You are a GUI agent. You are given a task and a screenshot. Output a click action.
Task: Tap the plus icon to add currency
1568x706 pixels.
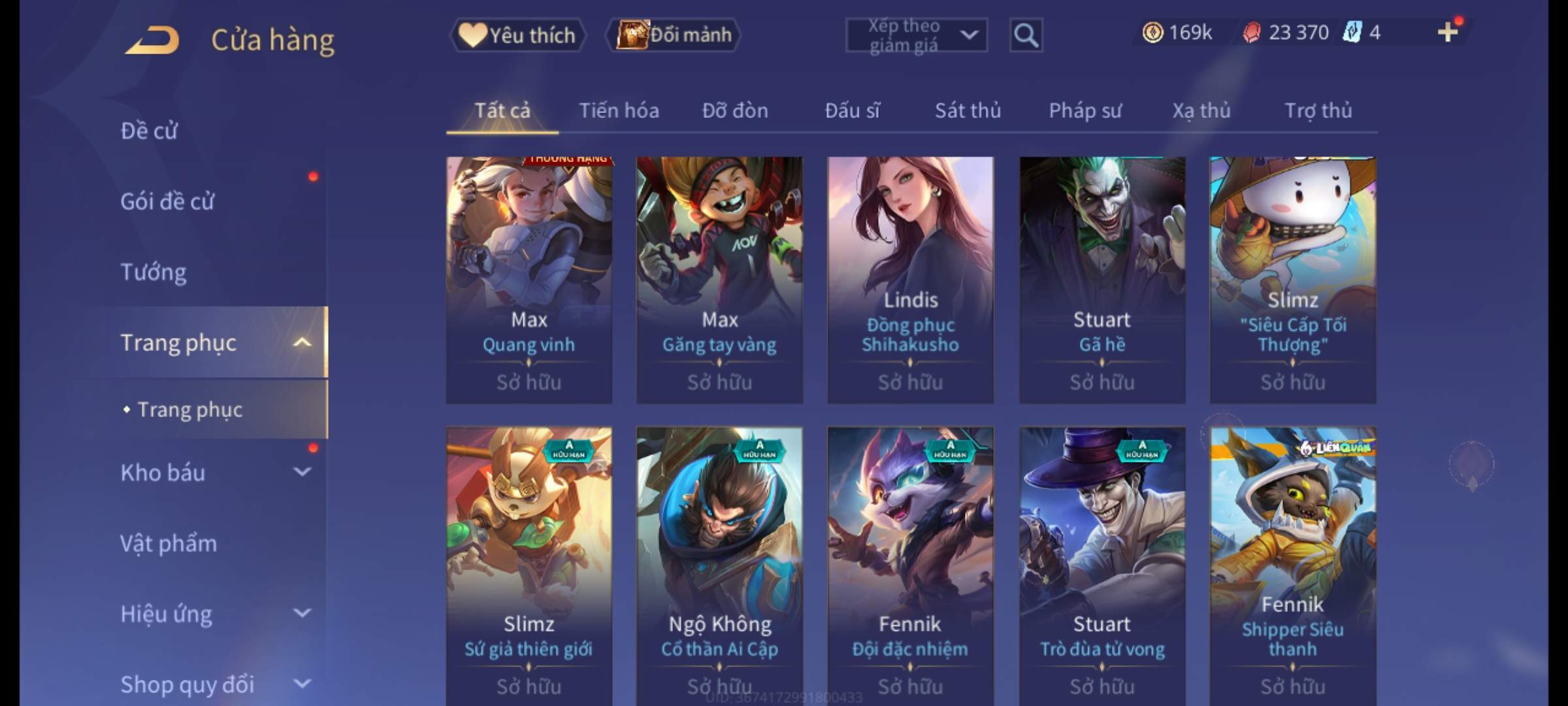[x=1448, y=32]
